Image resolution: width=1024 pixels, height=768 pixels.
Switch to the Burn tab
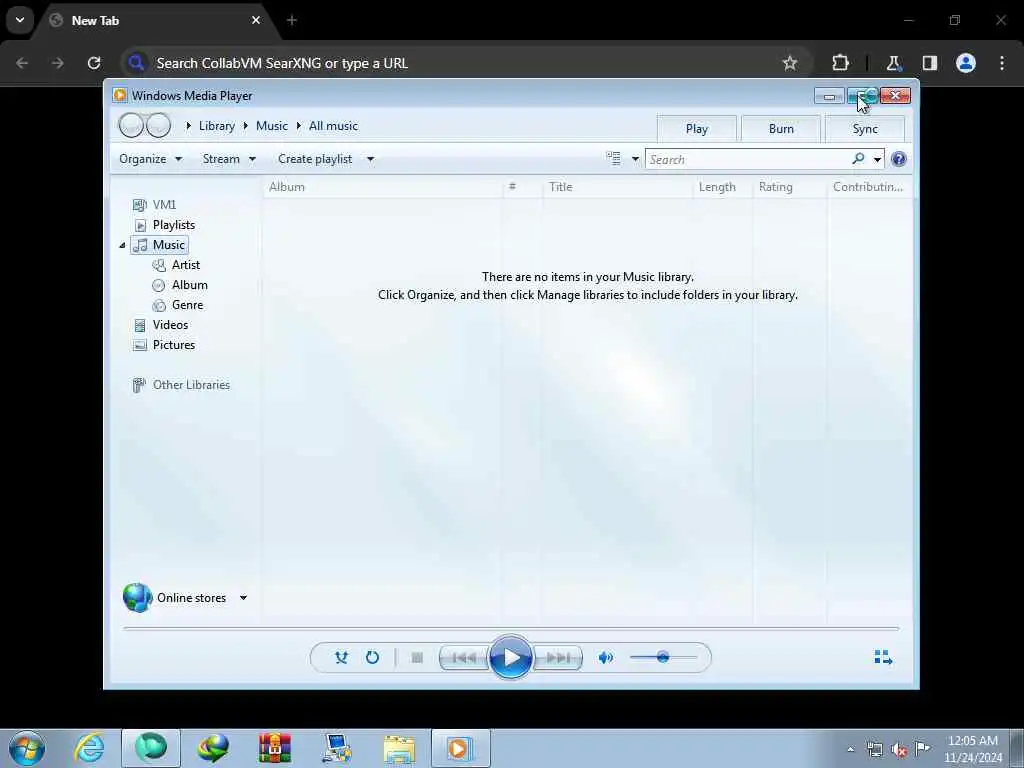click(x=781, y=129)
